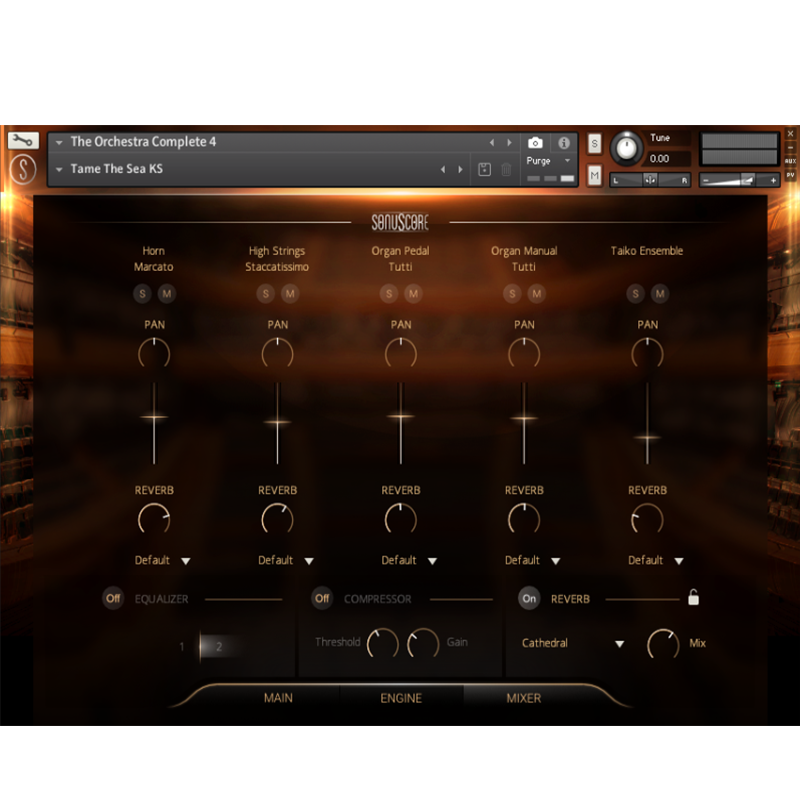Turn on the Equalizer Off switch
Image resolution: width=800 pixels, height=800 pixels.
(x=113, y=598)
